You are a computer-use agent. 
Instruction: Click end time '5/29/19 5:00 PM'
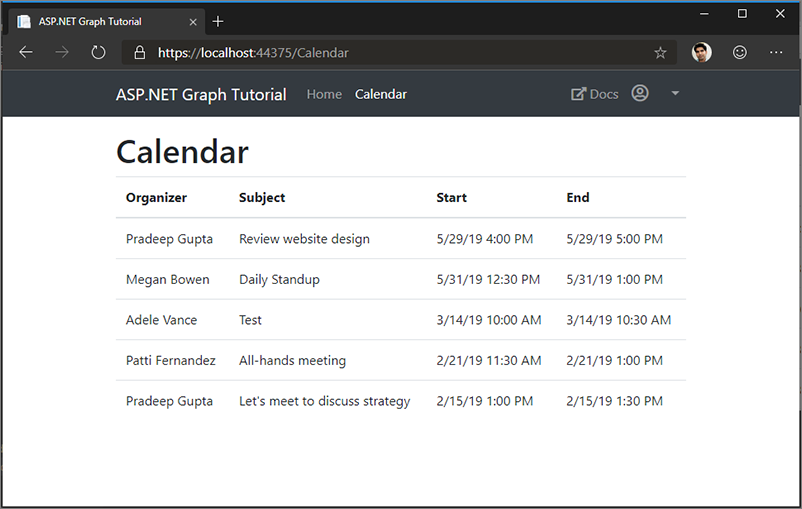pos(614,239)
